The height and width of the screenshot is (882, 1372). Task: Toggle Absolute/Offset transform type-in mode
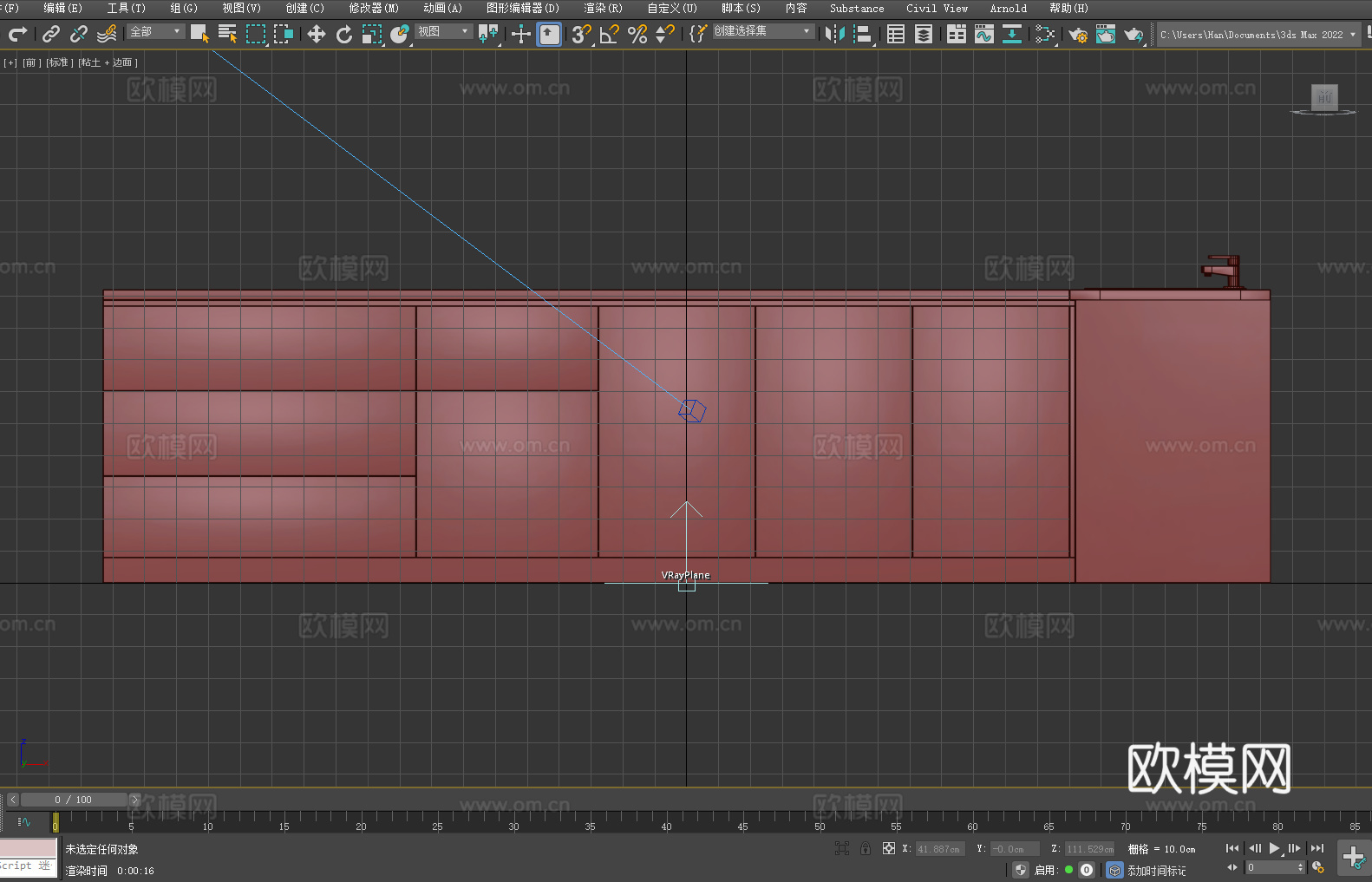pos(889,849)
